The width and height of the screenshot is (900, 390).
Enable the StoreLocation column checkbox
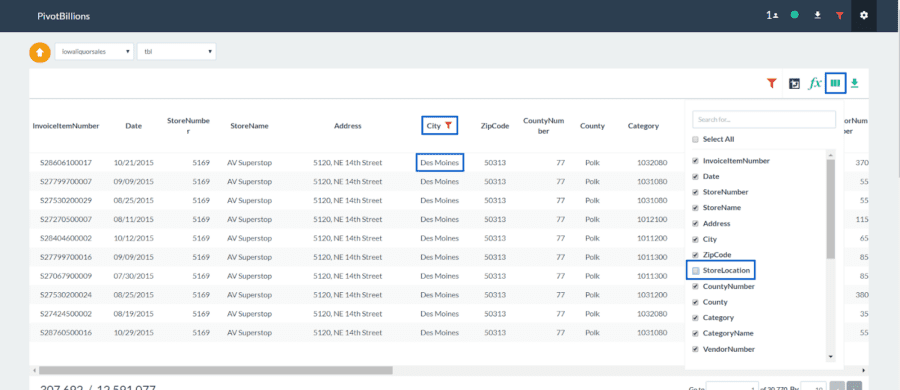[x=696, y=270]
